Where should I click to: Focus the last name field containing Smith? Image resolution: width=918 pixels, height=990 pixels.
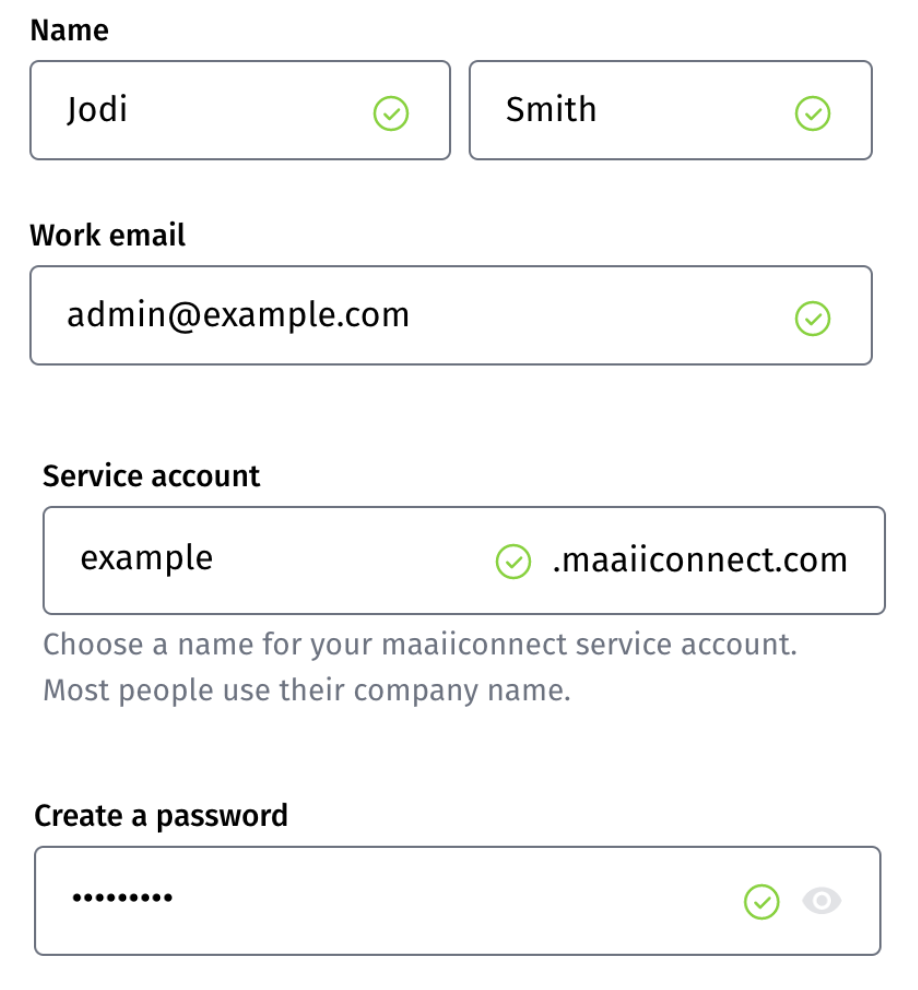tap(671, 110)
